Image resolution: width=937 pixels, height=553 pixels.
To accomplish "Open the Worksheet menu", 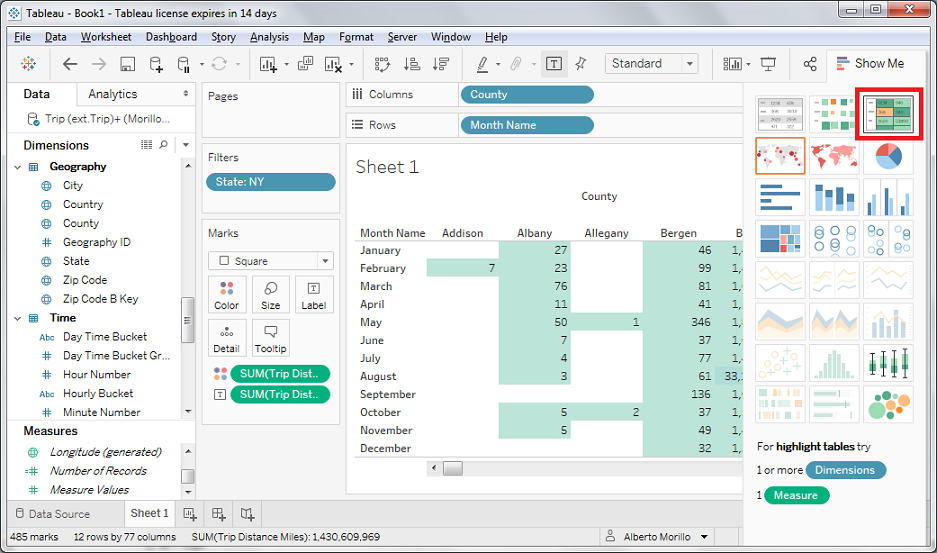I will pos(106,37).
